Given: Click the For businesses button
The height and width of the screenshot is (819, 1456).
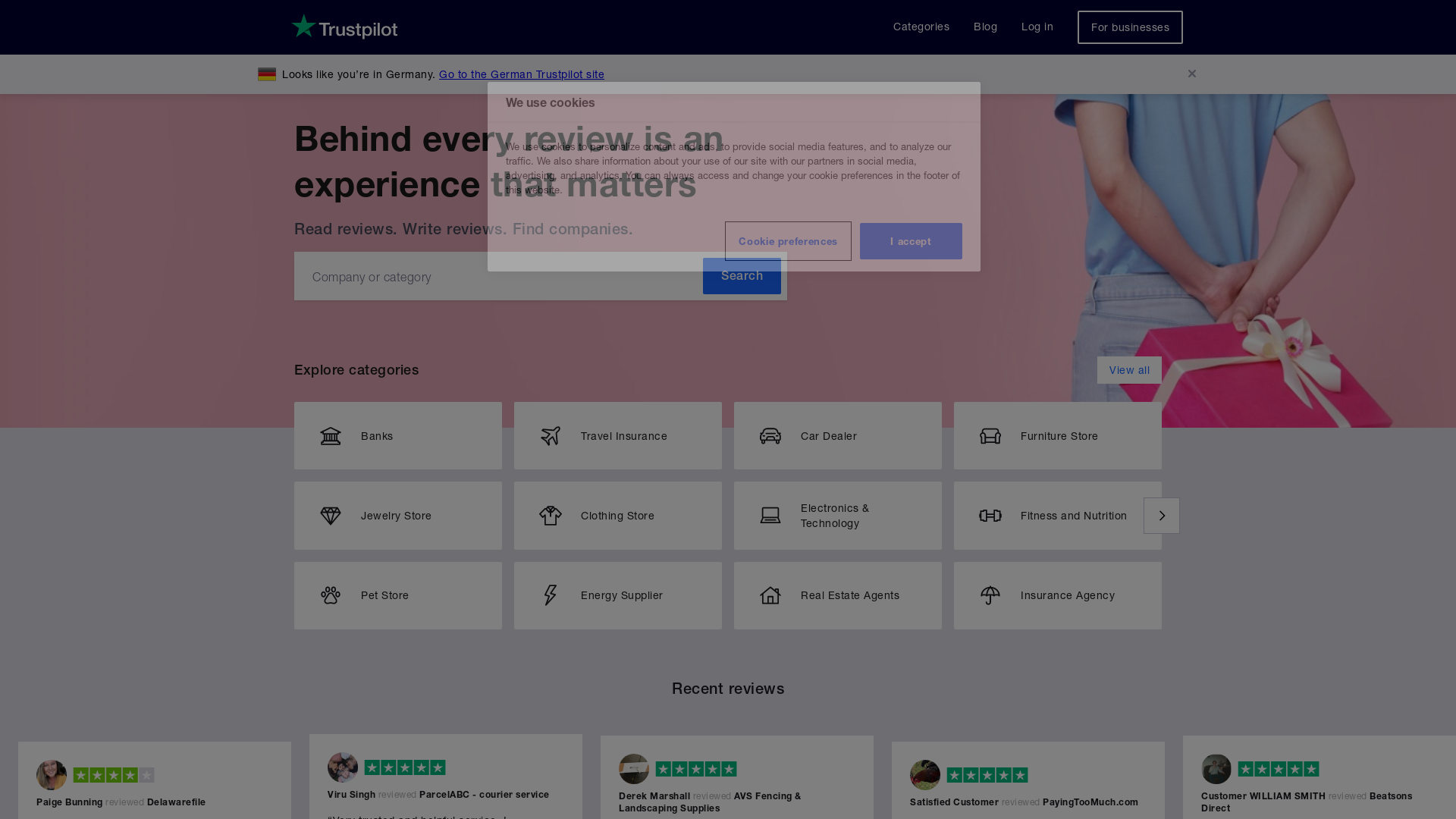Looking at the screenshot, I should 1130,27.
